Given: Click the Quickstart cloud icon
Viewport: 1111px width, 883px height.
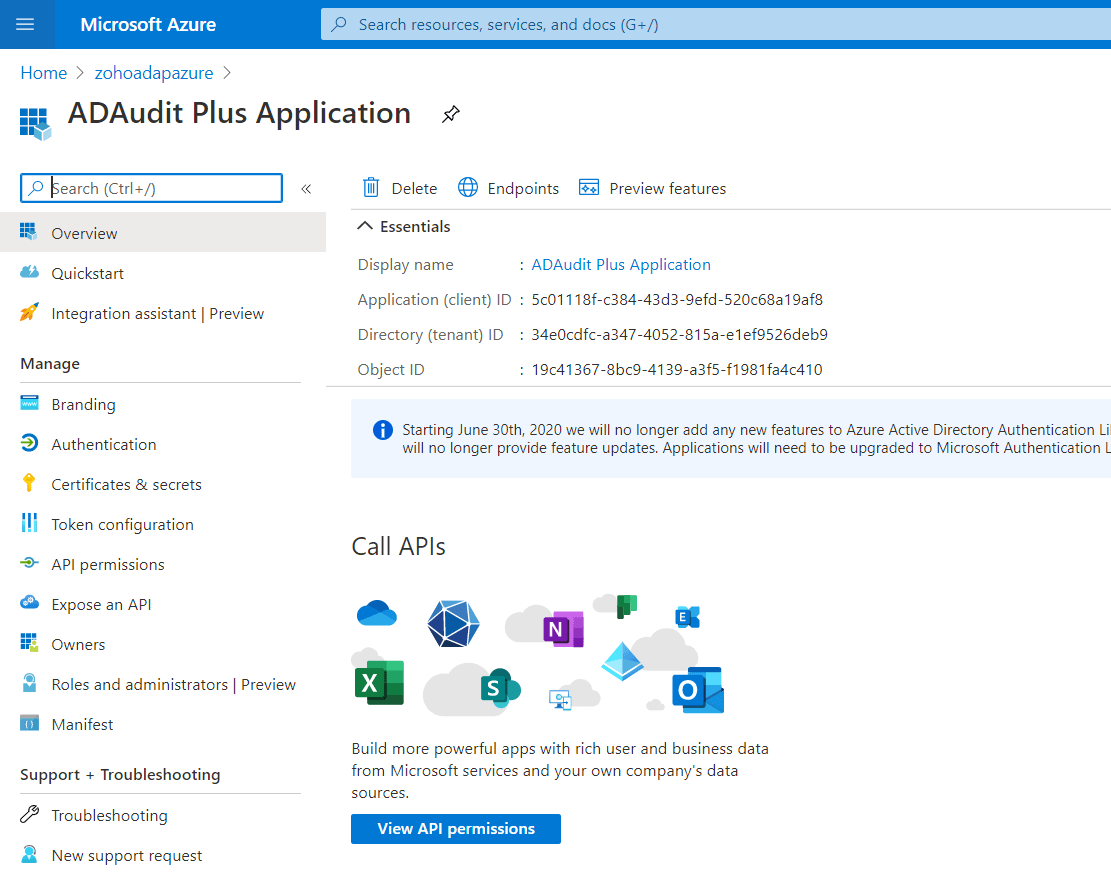Looking at the screenshot, I should (30, 273).
